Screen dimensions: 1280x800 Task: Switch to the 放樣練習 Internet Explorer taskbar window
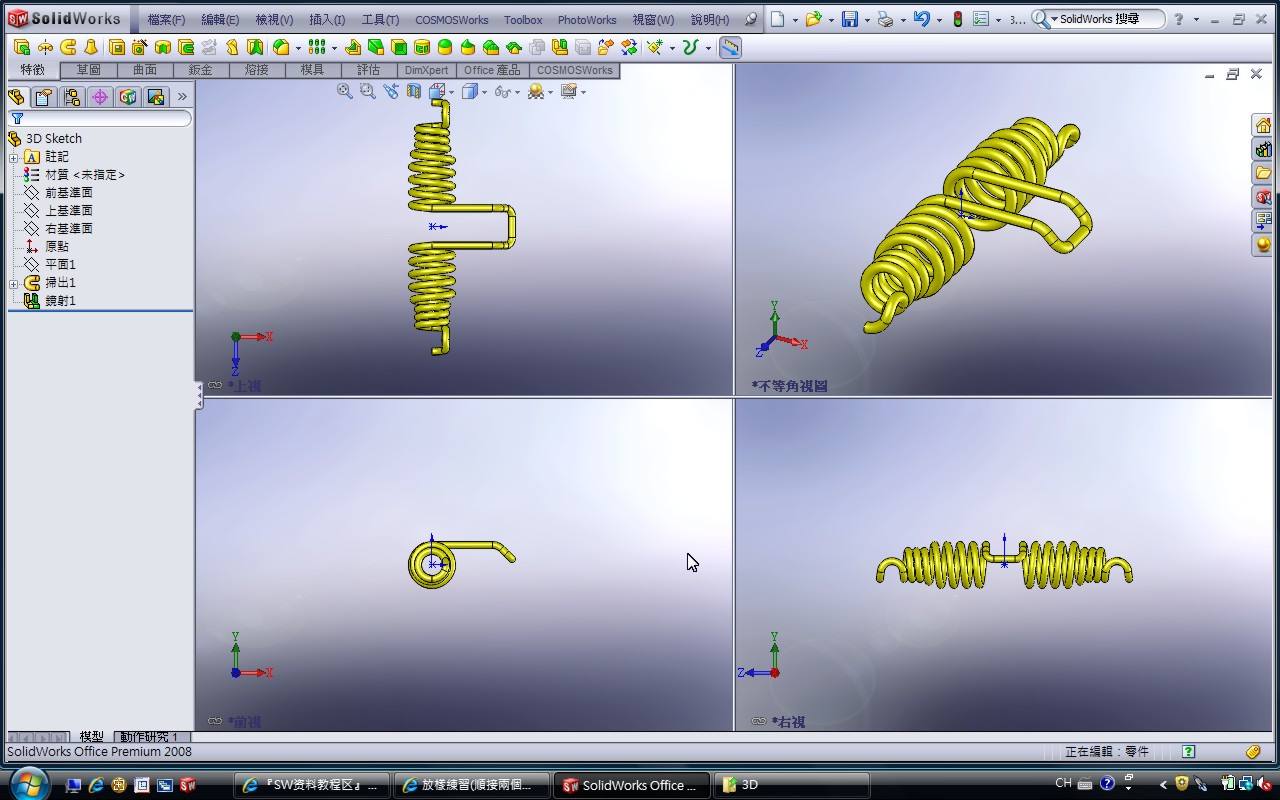pos(474,785)
